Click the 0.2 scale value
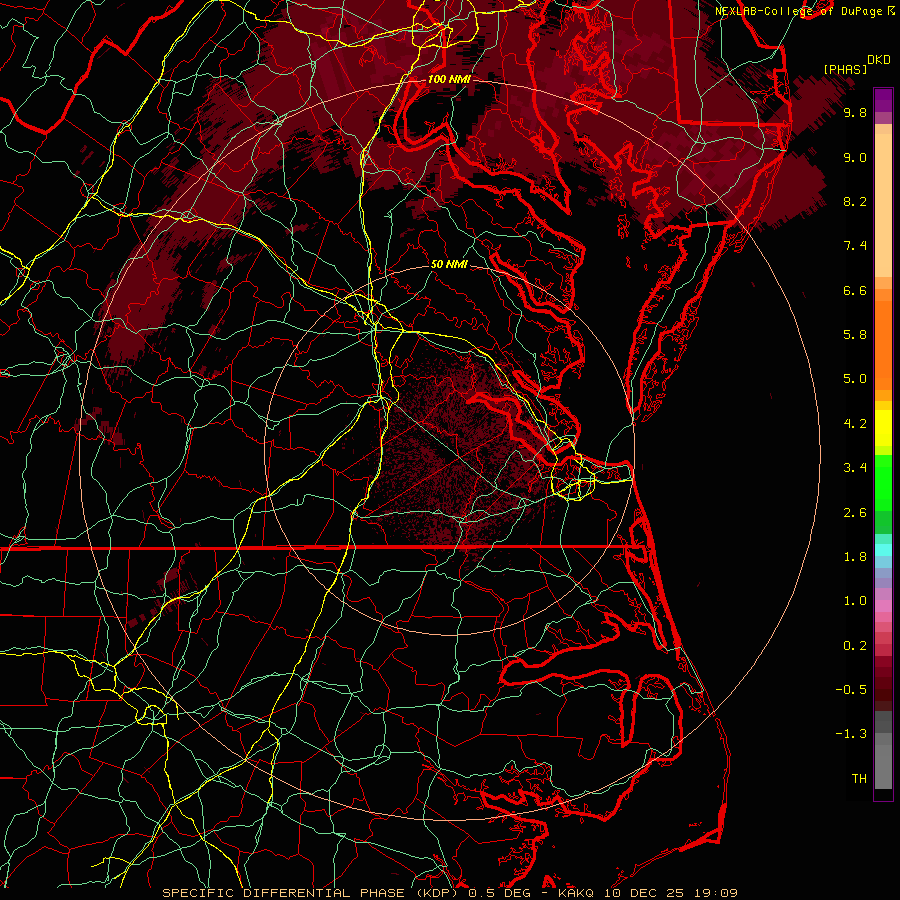Viewport: 900px width, 900px height. [855, 646]
